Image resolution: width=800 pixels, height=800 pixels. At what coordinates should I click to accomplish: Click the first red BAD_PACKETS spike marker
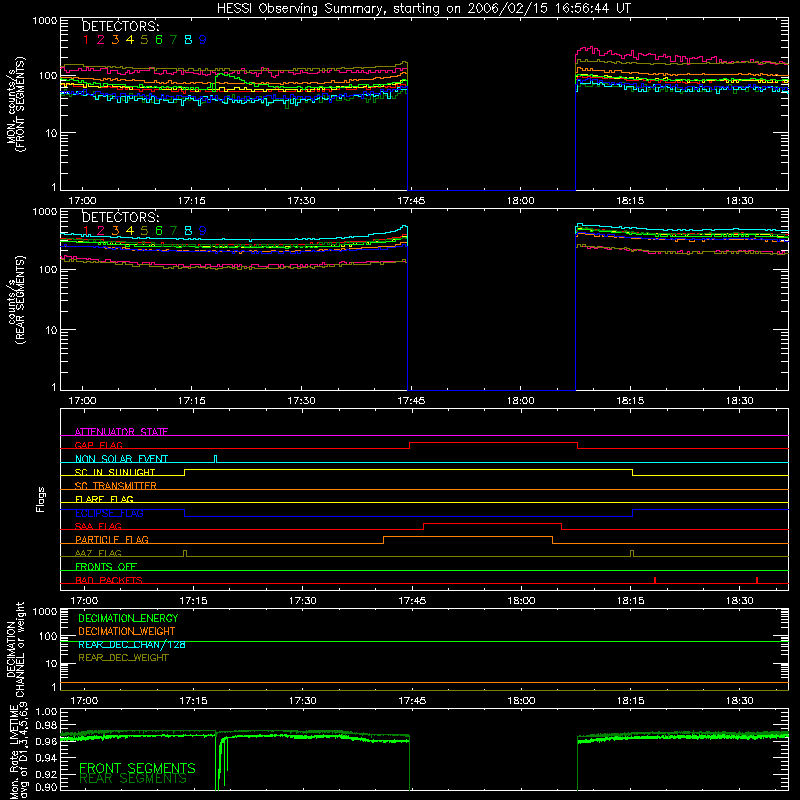pos(655,580)
